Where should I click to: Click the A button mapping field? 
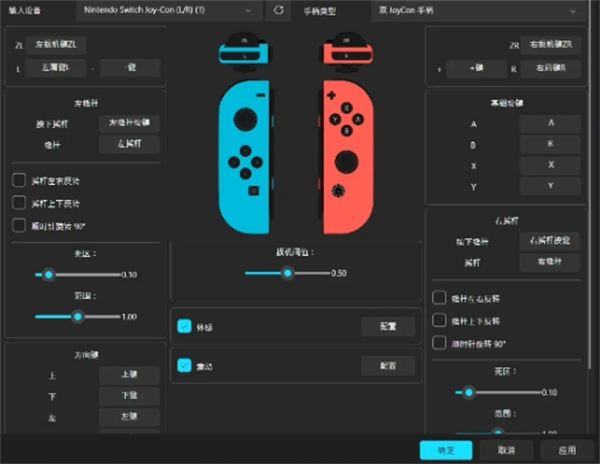click(x=550, y=123)
